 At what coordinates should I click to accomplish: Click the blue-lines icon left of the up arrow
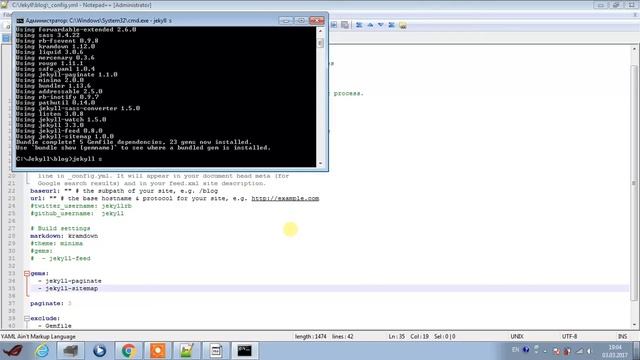coord(359,25)
